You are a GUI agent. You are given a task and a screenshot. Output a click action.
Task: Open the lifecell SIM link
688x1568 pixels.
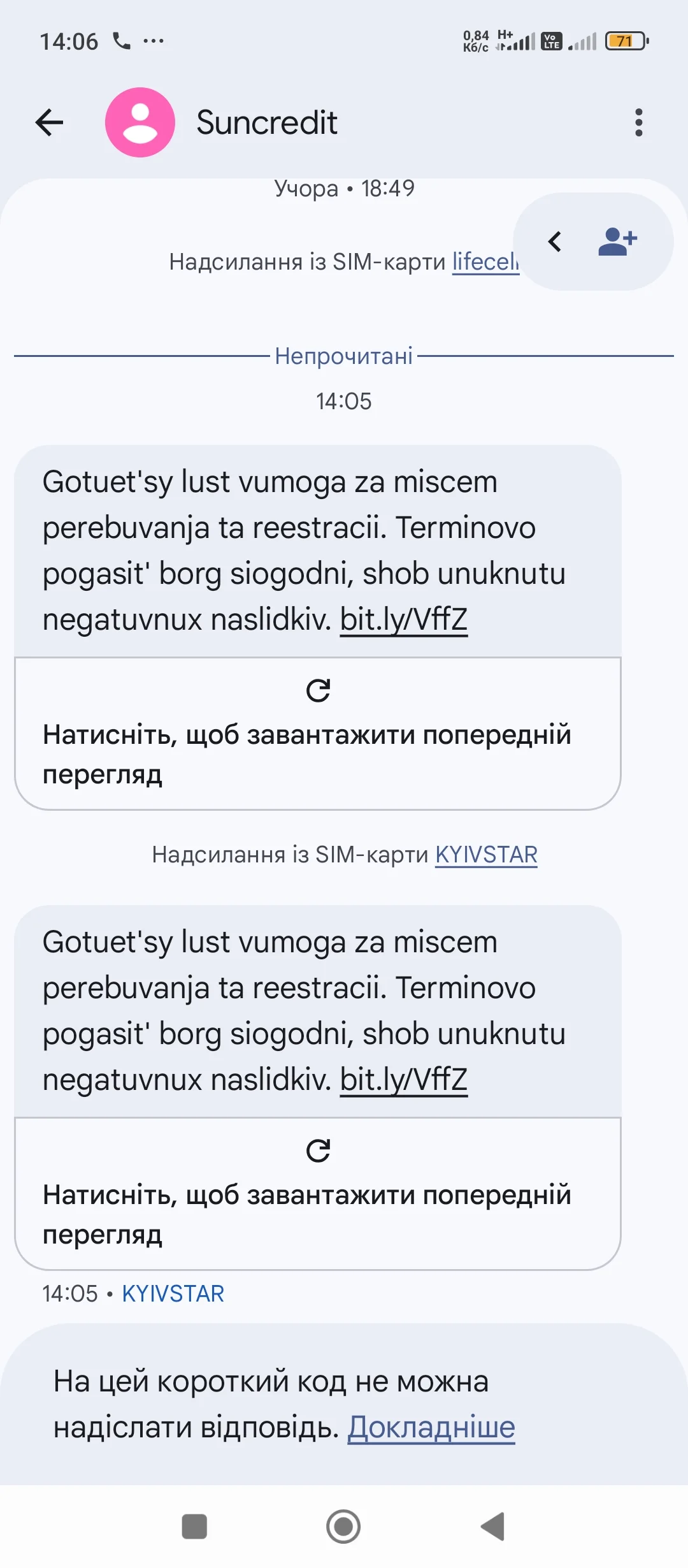485,262
